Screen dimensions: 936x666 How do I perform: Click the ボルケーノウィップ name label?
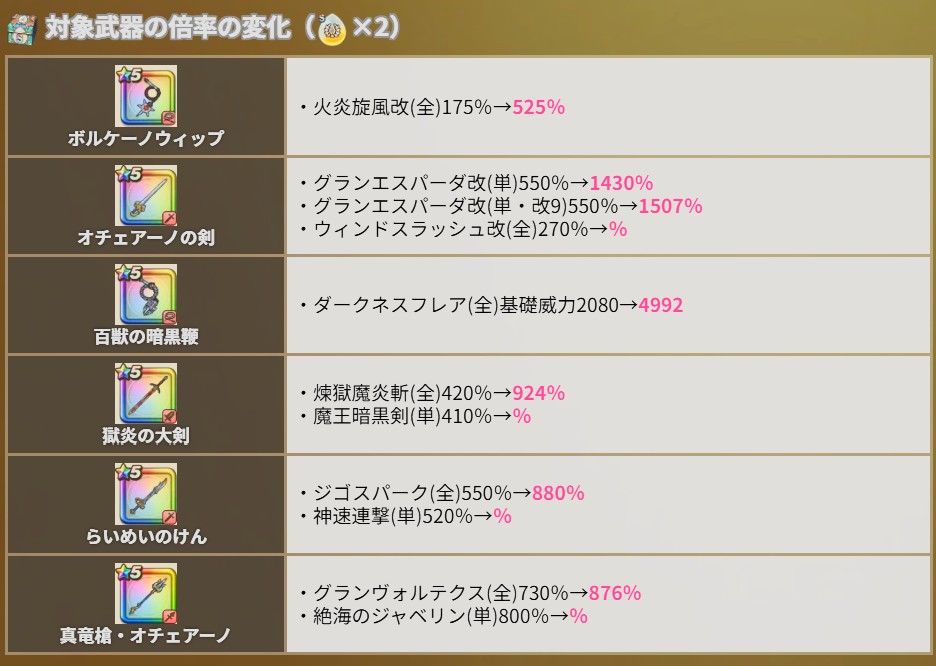(146, 139)
